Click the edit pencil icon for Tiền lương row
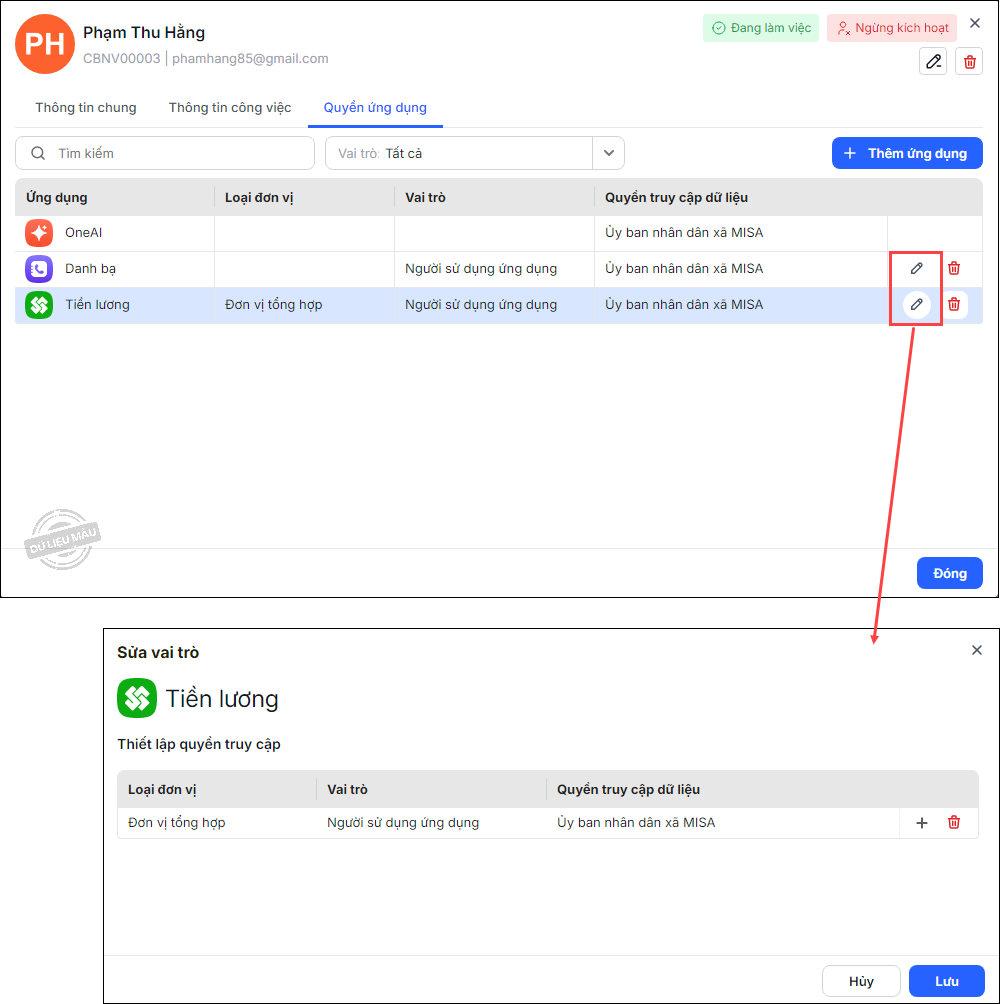 tap(916, 304)
